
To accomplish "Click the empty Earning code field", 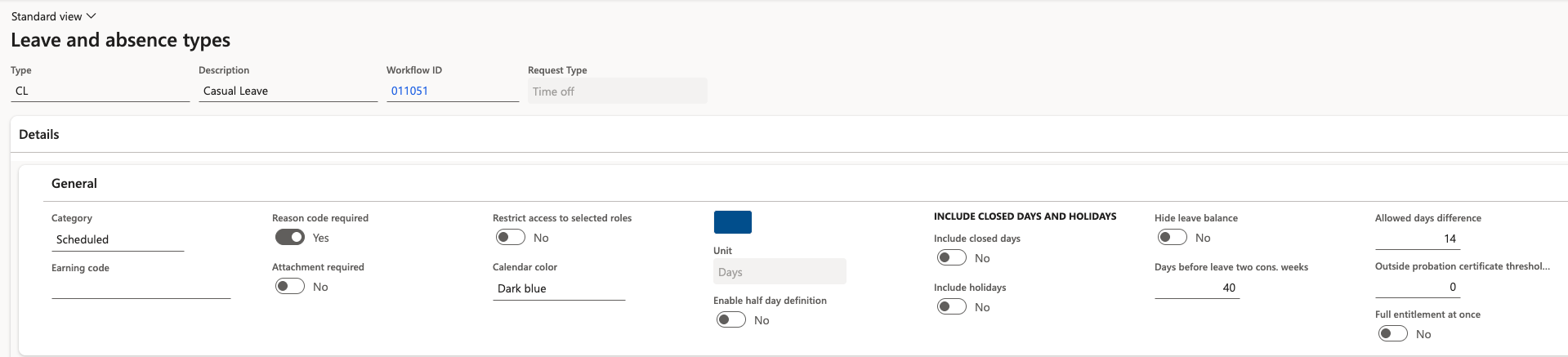I will click(x=141, y=288).
